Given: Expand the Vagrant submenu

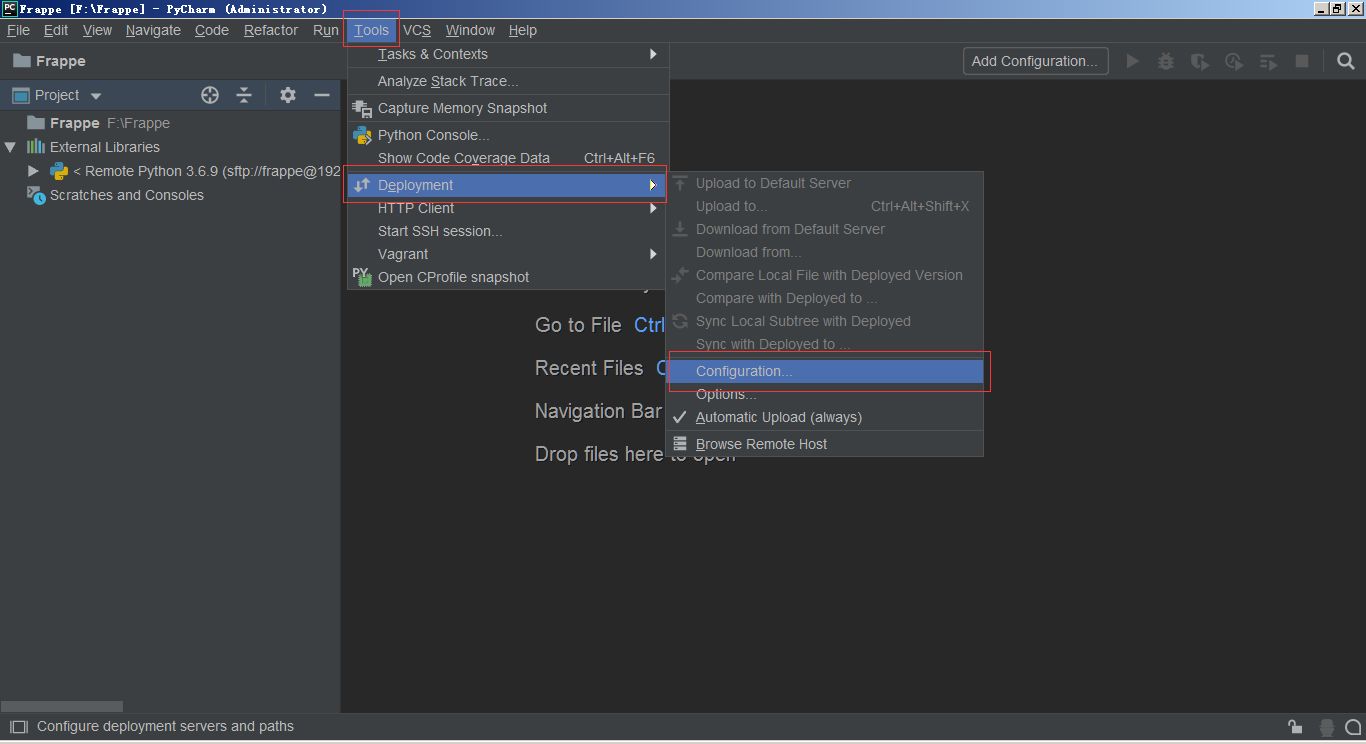Looking at the screenshot, I should (508, 254).
